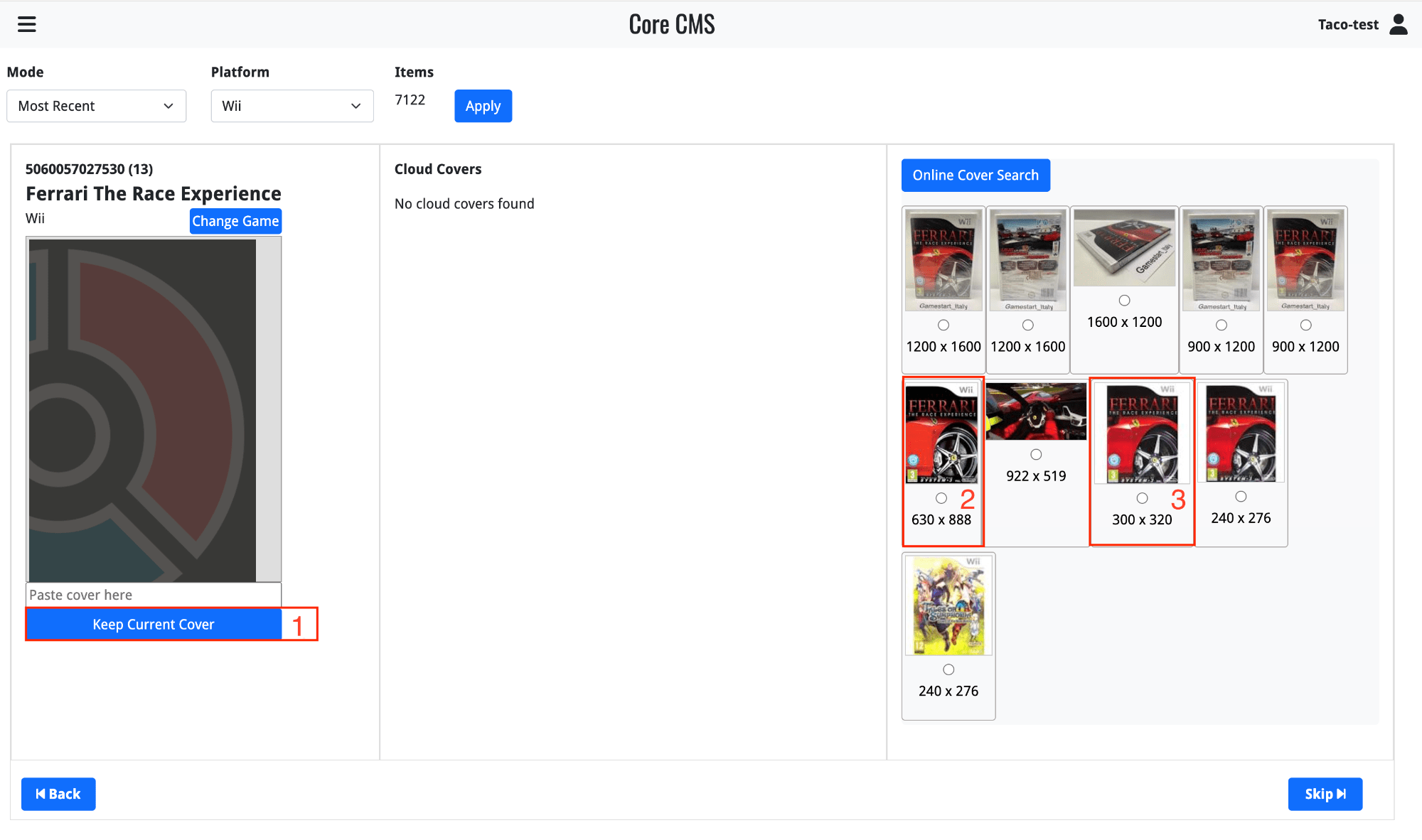Image resolution: width=1422 pixels, height=840 pixels.
Task: Click Keep Current Cover button
Action: (x=154, y=624)
